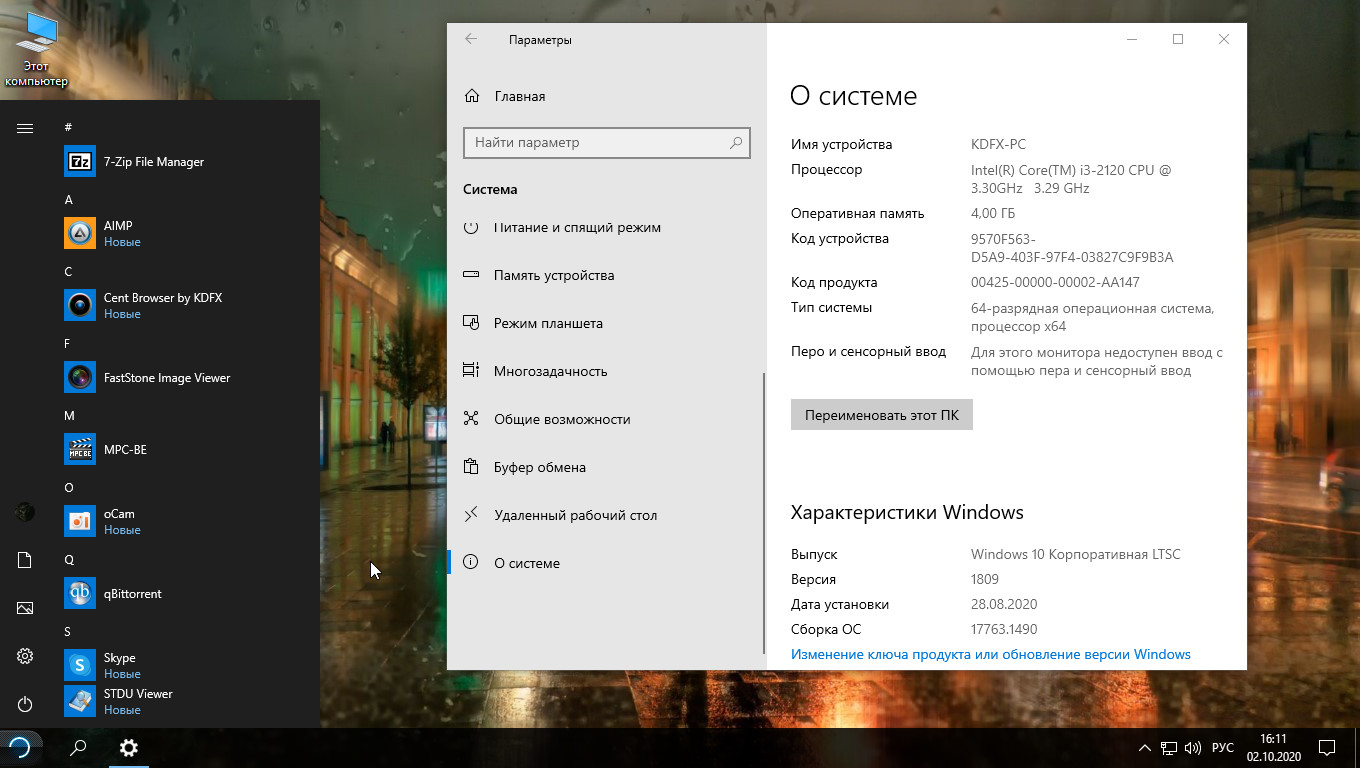The width and height of the screenshot is (1360, 768).
Task: Open 'Буфер обмена' settings page
Action: (x=539, y=467)
